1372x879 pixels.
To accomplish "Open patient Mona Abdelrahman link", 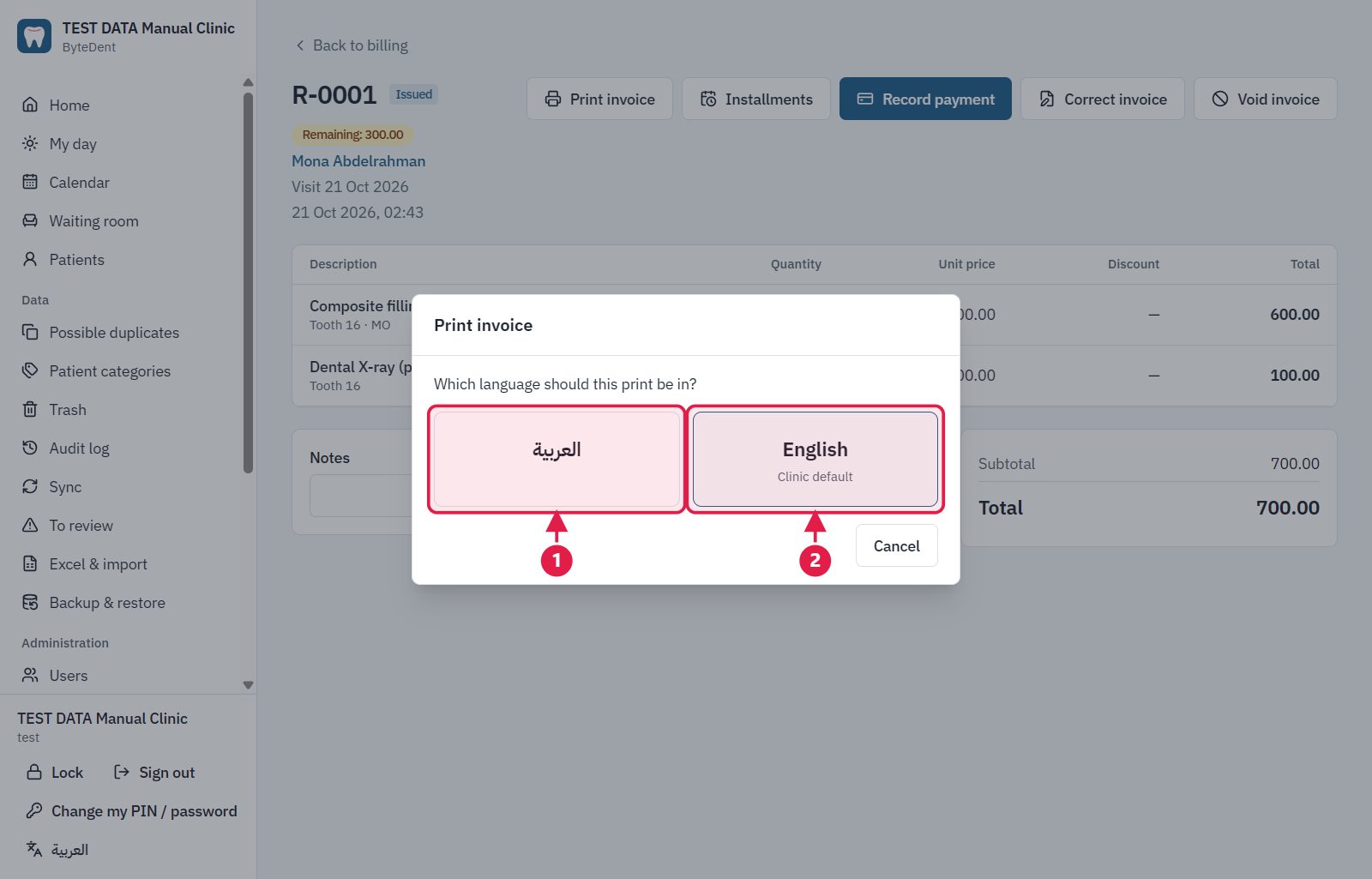I will coord(358,160).
